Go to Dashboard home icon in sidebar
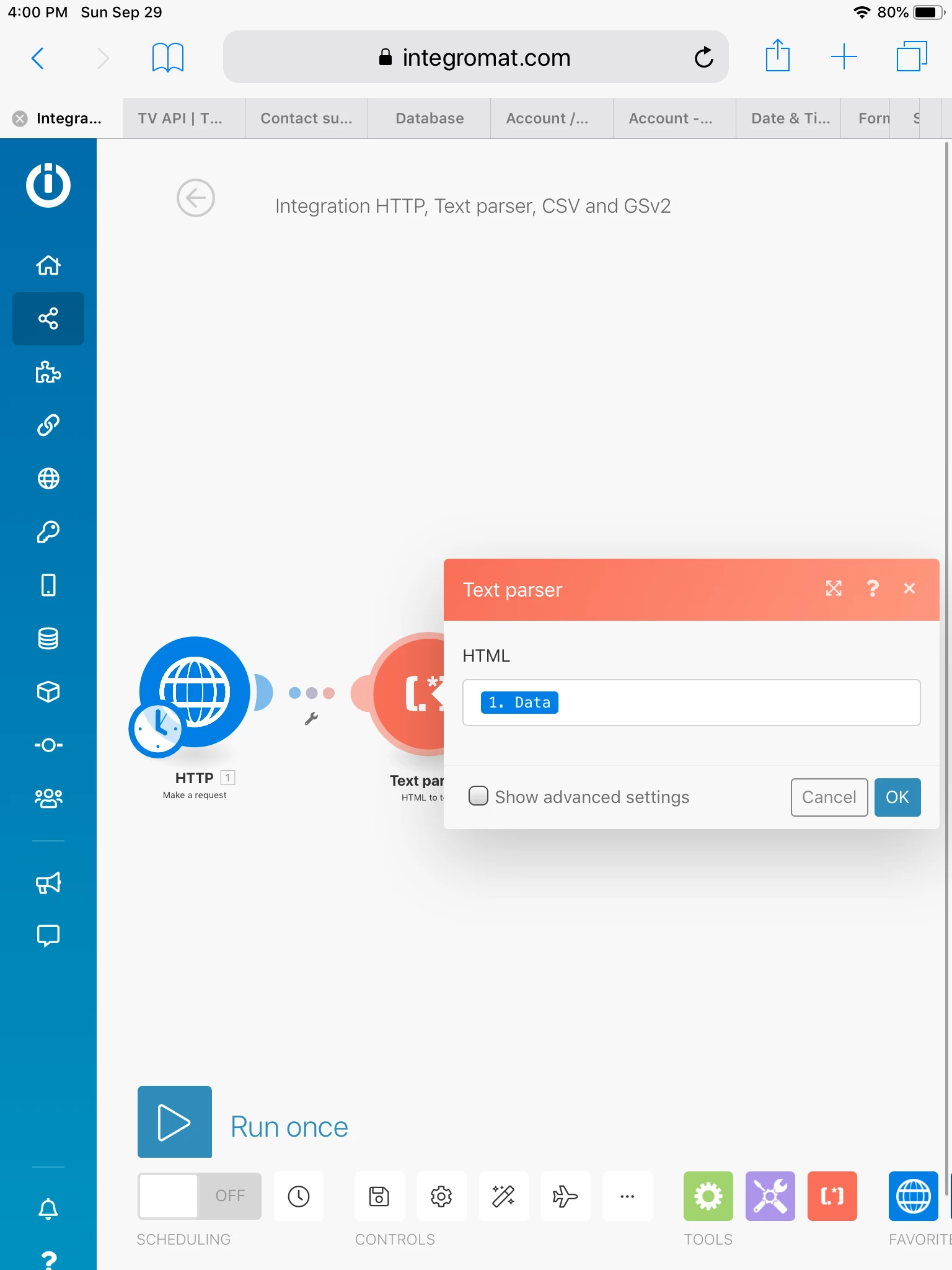 tap(48, 265)
